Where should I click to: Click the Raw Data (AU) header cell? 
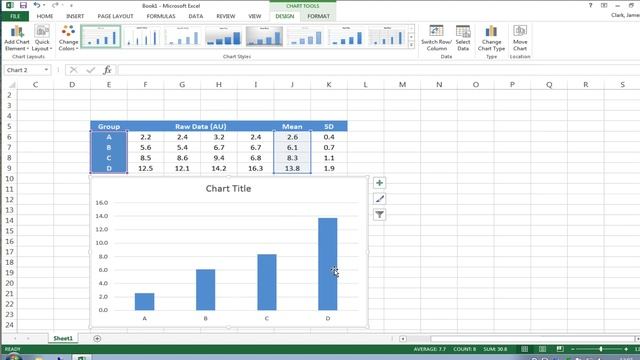coord(200,127)
